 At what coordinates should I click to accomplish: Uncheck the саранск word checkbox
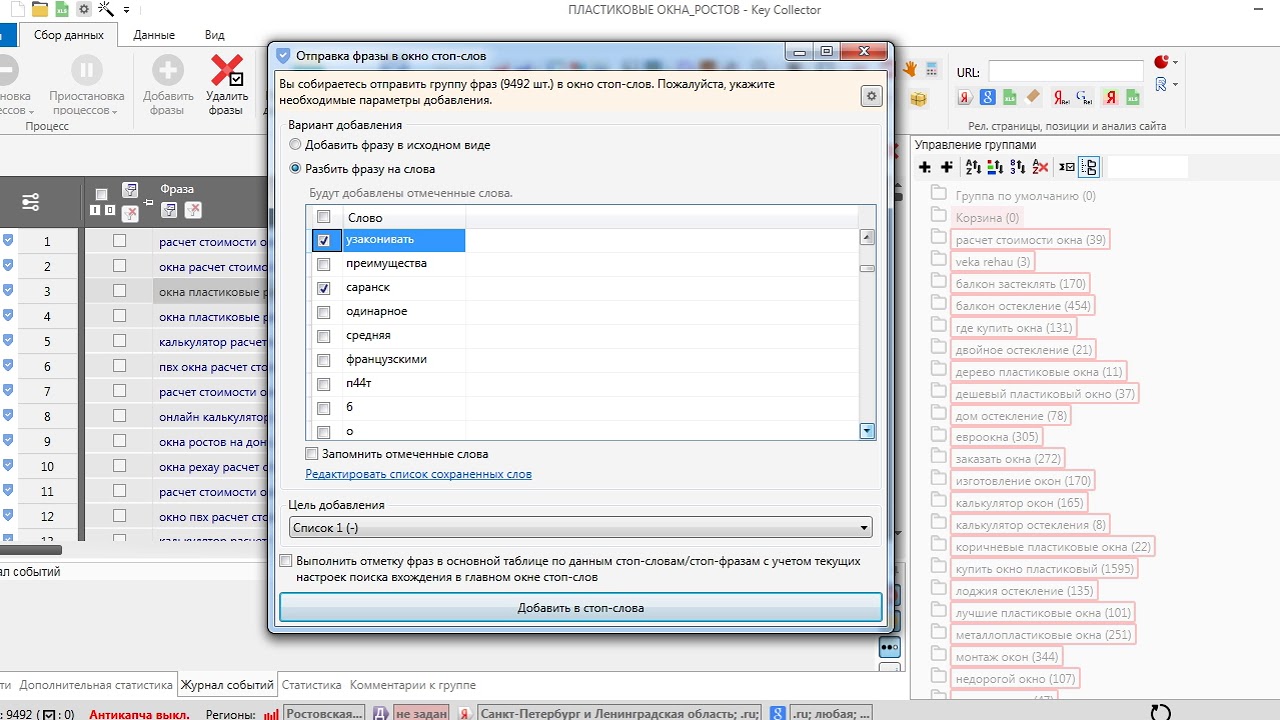point(324,288)
